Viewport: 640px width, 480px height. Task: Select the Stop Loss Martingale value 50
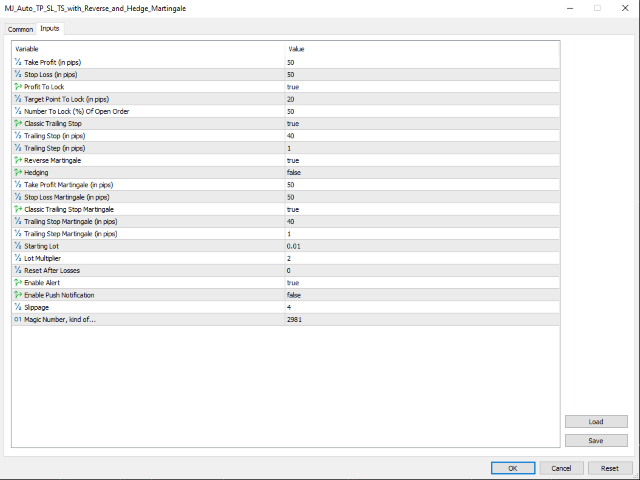tap(291, 197)
